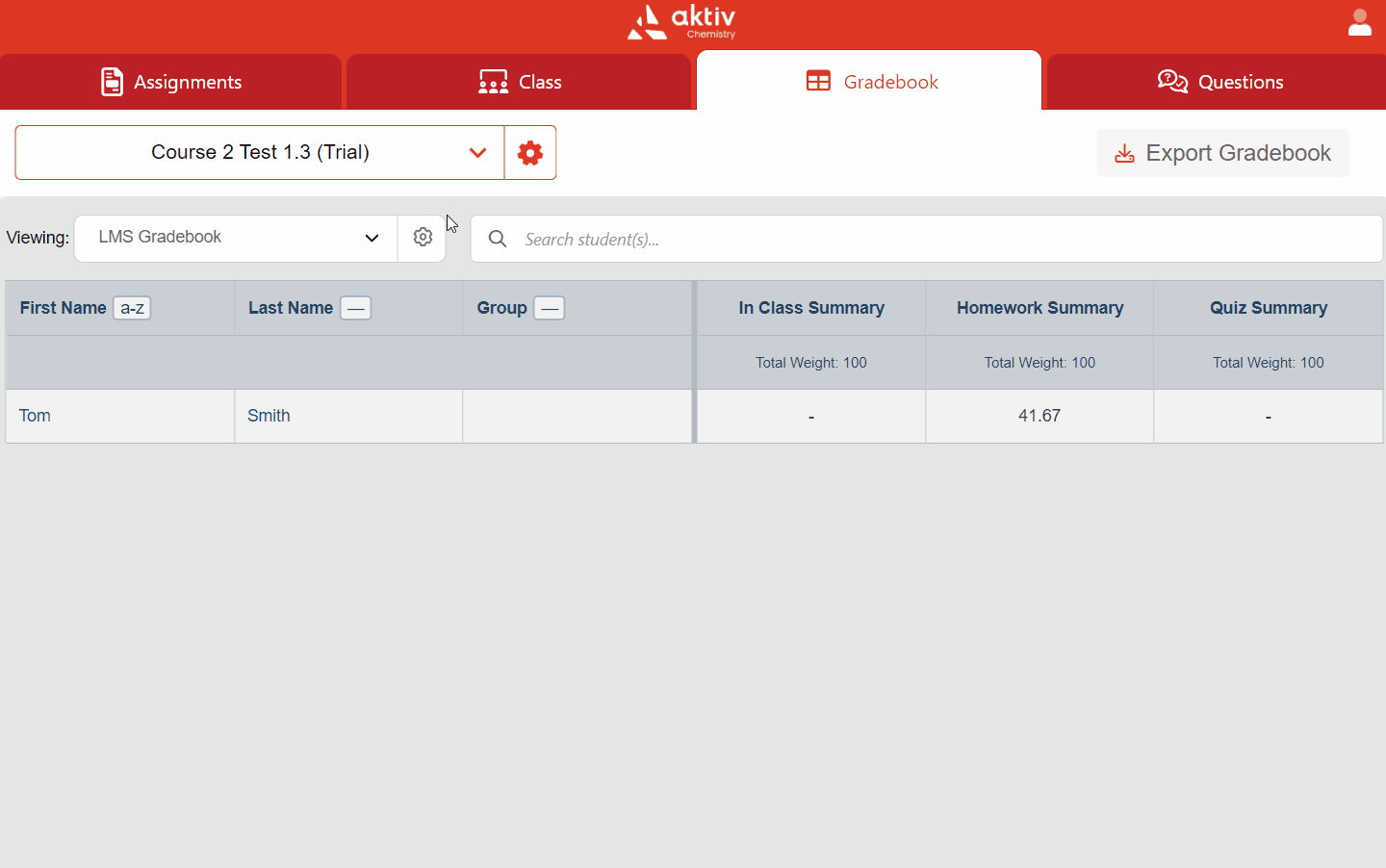1386x868 pixels.
Task: Toggle a-z sorting on First Name column
Action: click(x=131, y=308)
